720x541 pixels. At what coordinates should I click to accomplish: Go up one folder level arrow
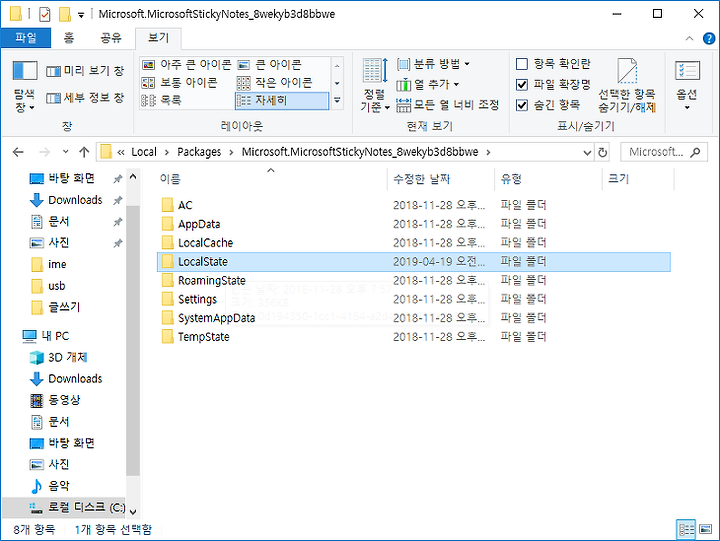coord(84,152)
